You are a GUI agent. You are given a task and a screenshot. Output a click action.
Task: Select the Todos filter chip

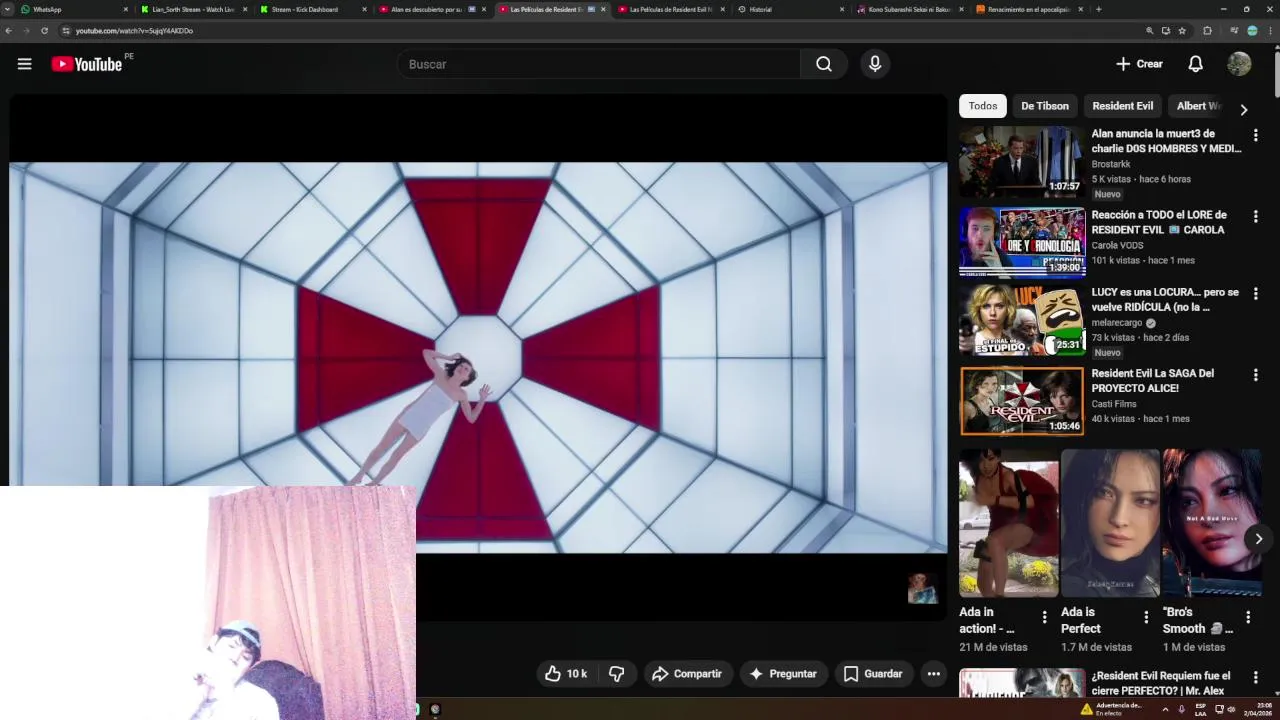click(983, 106)
